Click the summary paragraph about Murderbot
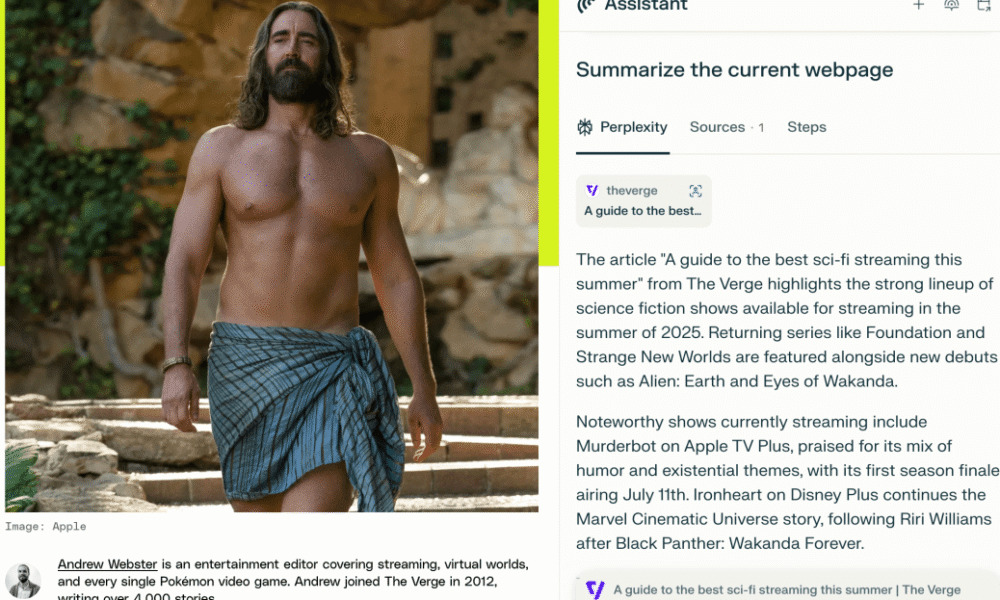The width and height of the screenshot is (1000, 600). tap(784, 482)
